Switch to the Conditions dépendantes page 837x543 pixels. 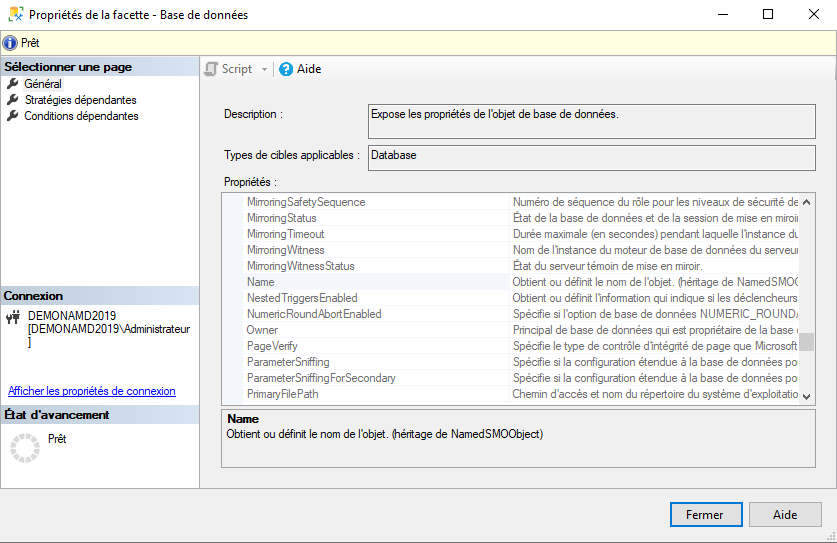pos(81,116)
